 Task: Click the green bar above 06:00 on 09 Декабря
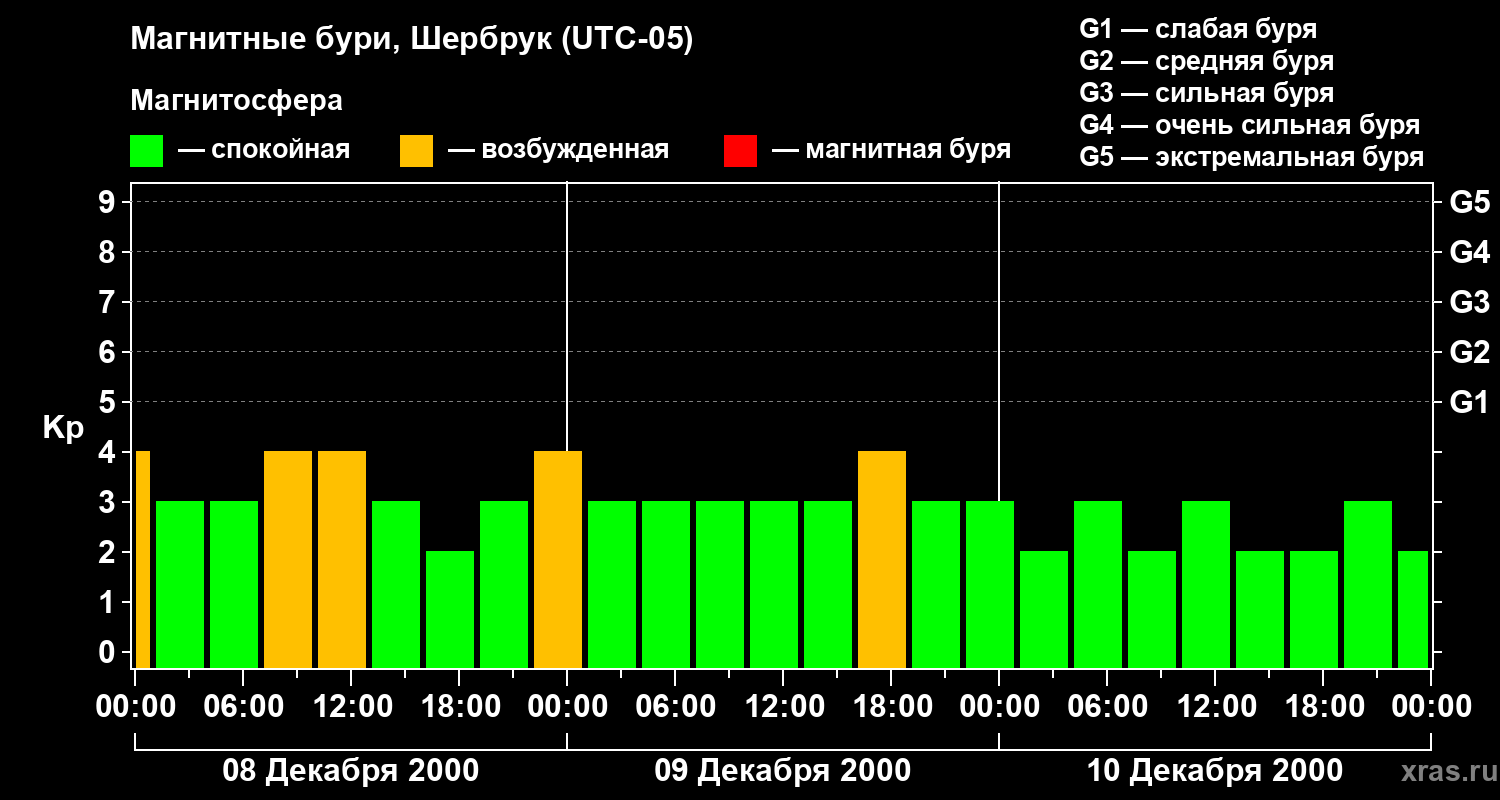point(666,584)
